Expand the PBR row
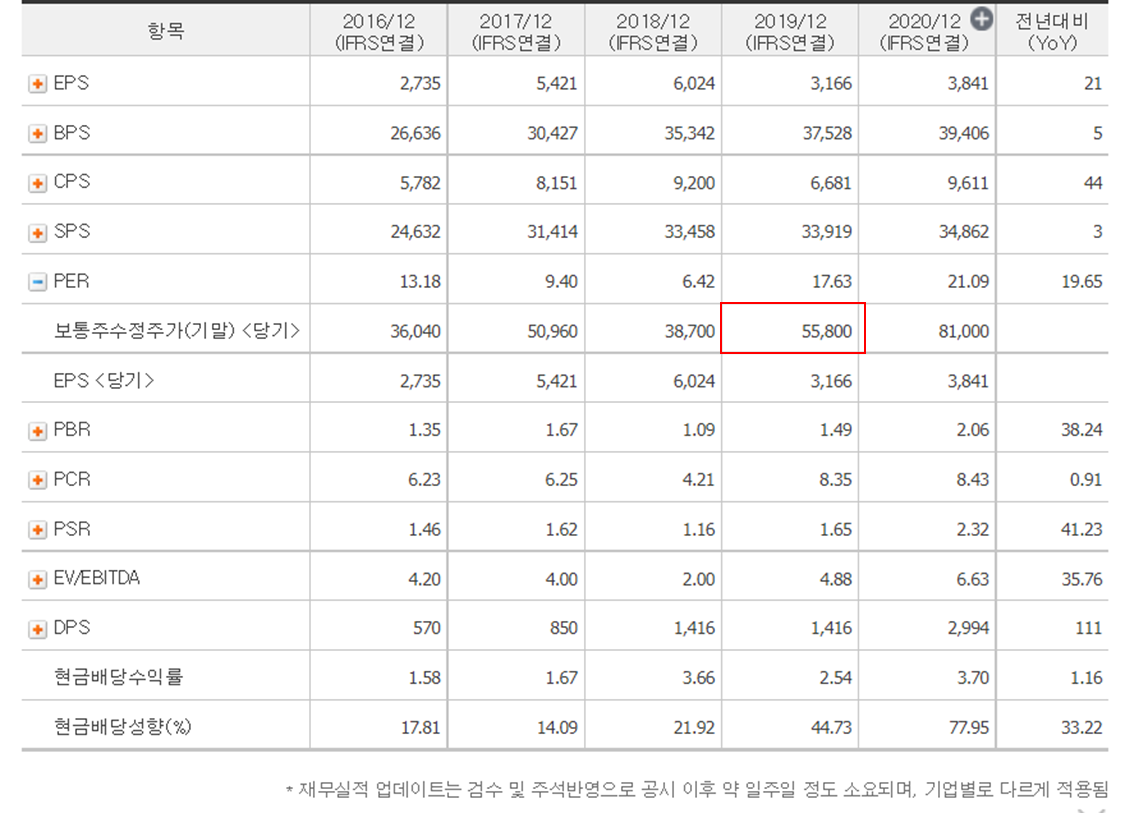The image size is (1125, 813). click(37, 431)
